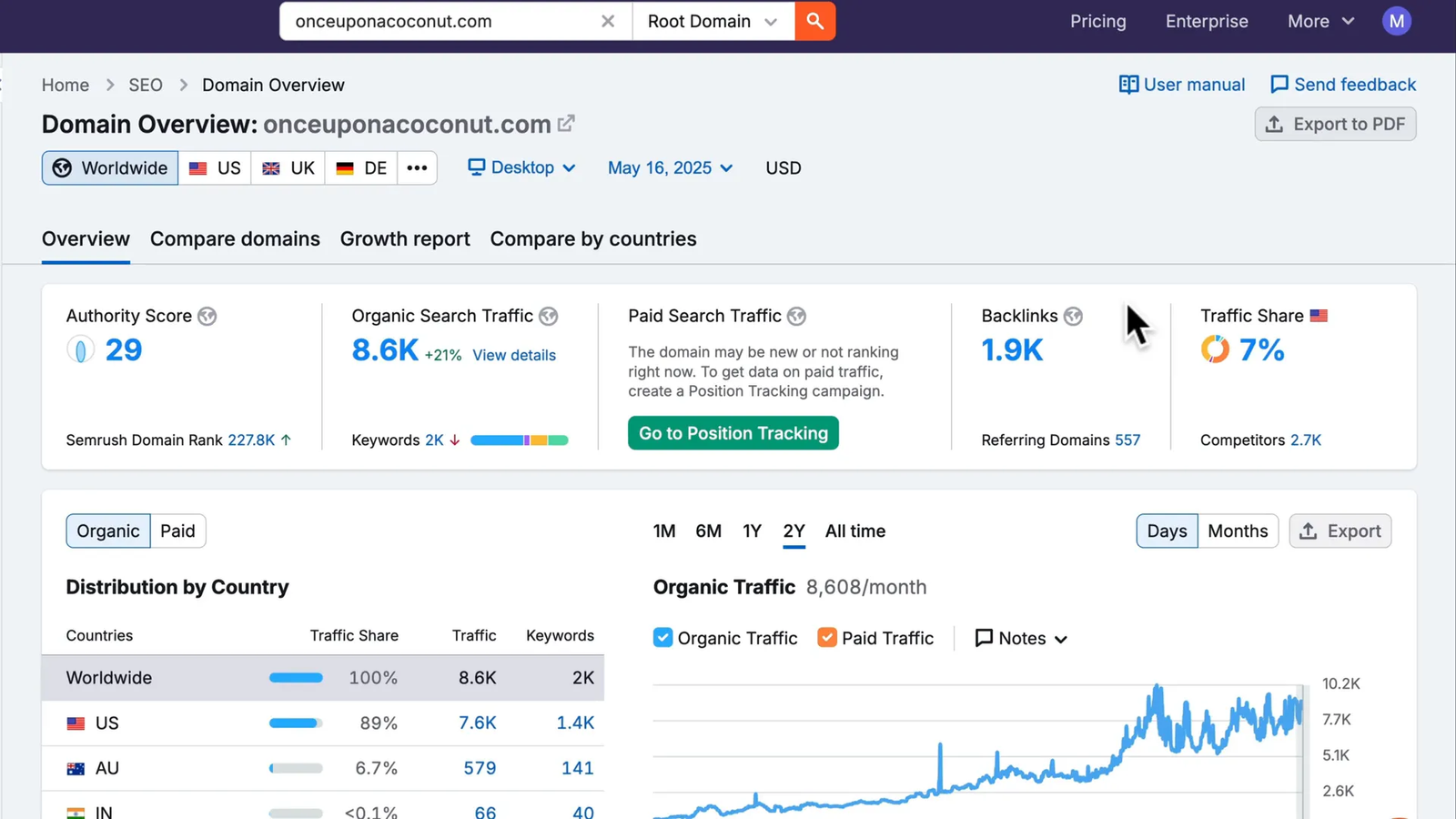1456x819 pixels.
Task: Click the chart Export button
Action: click(1340, 531)
